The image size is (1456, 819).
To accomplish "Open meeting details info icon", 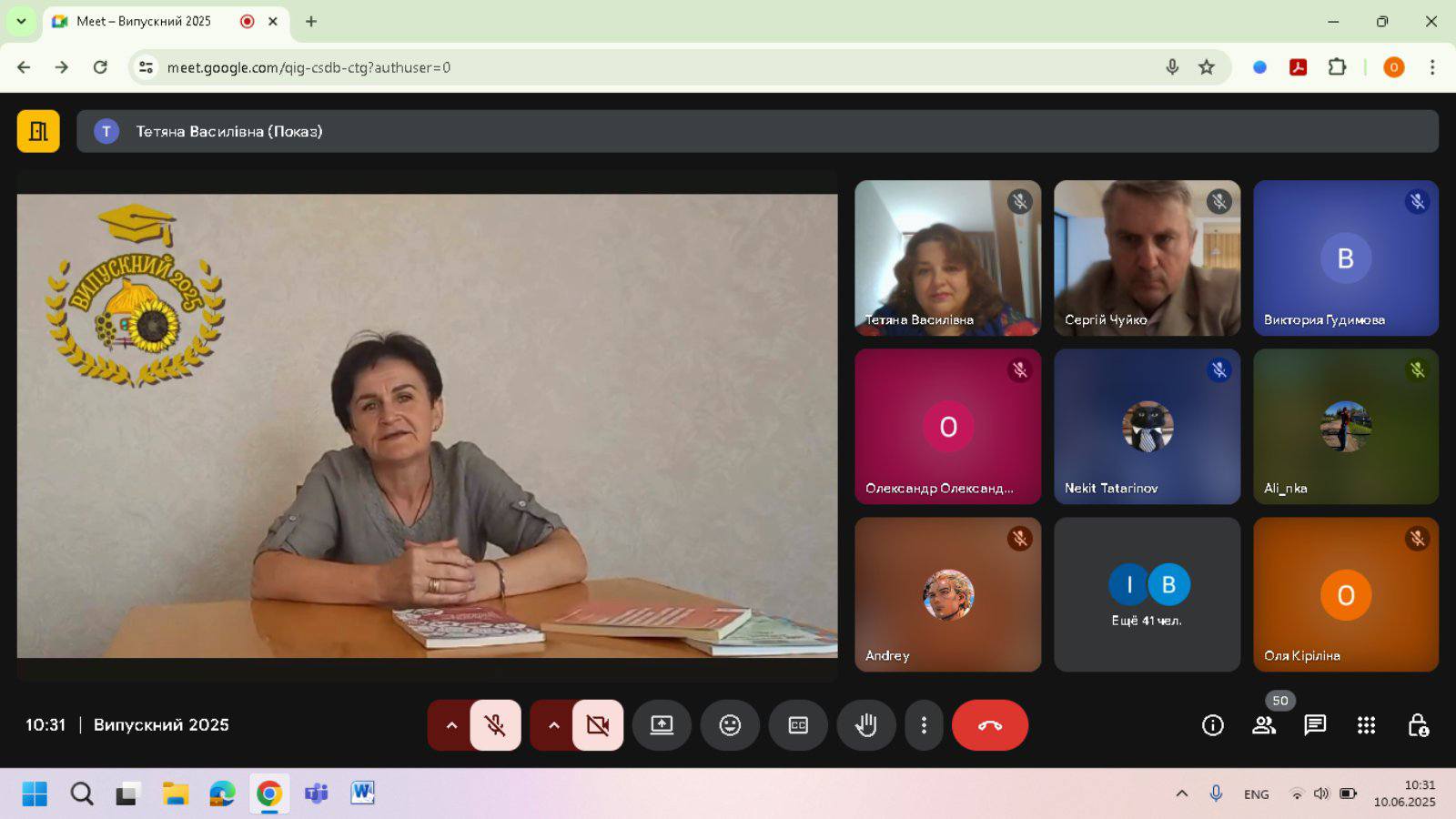I will pos(1212,725).
